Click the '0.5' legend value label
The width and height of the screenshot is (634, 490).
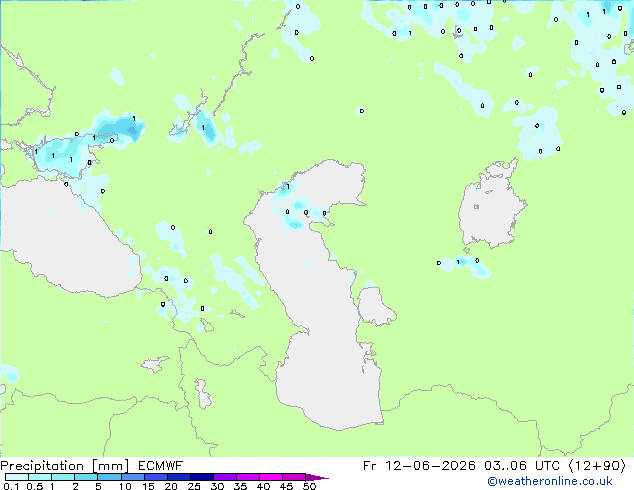pyautogui.click(x=34, y=486)
